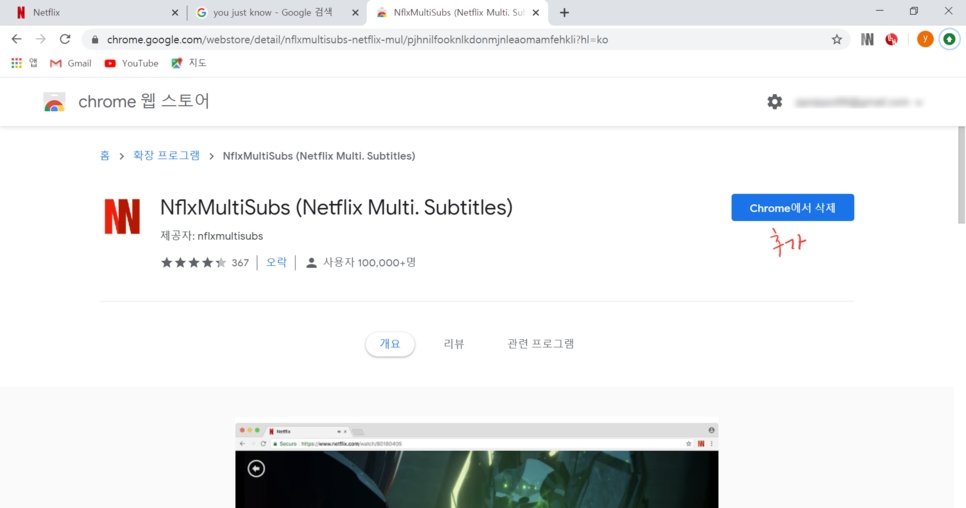Screen dimensions: 966x508
Task: Close the Netflix browser tab
Action: [x=174, y=12]
